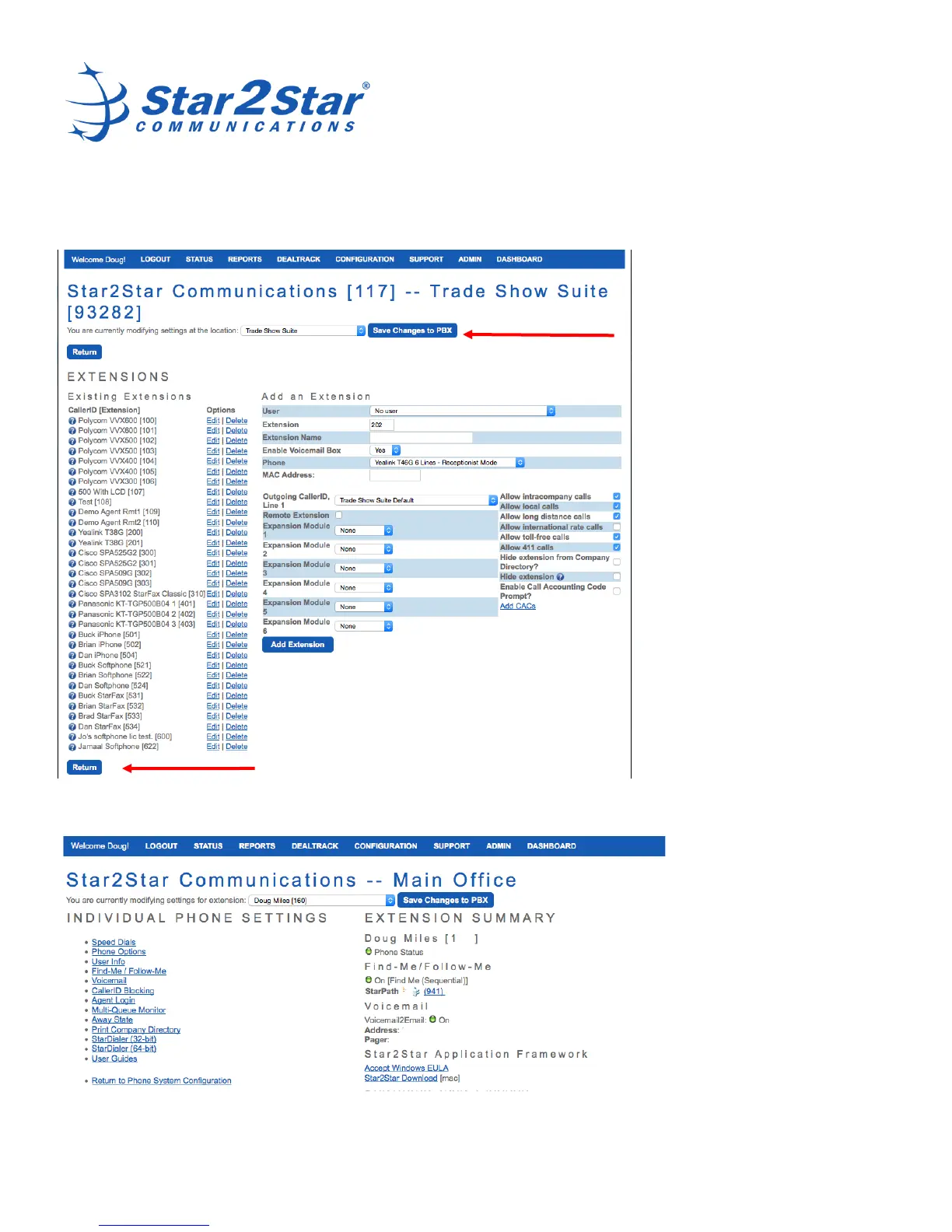Open Find-Me / Follow-Me settings link

coord(129,971)
